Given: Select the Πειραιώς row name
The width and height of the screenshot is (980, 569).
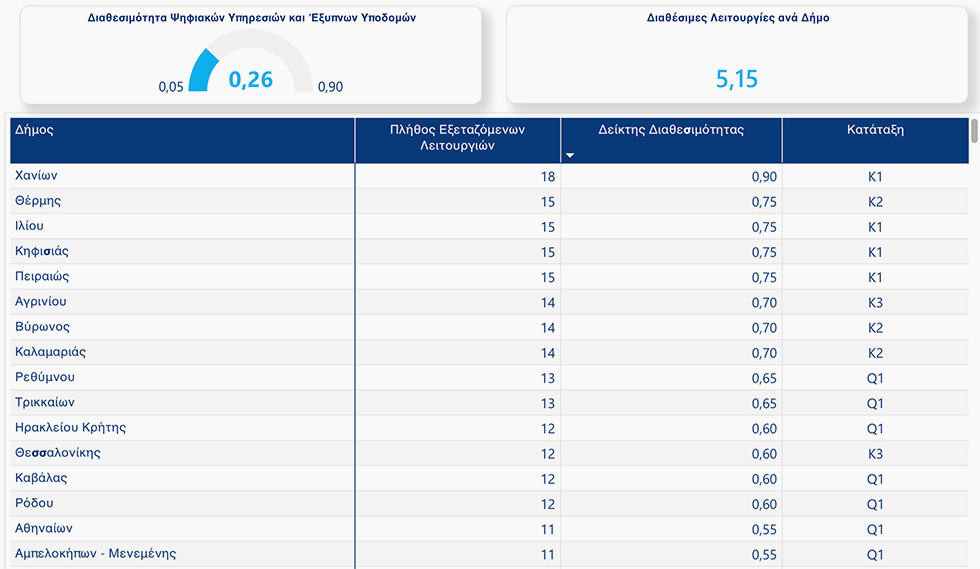Looking at the screenshot, I should point(42,277).
